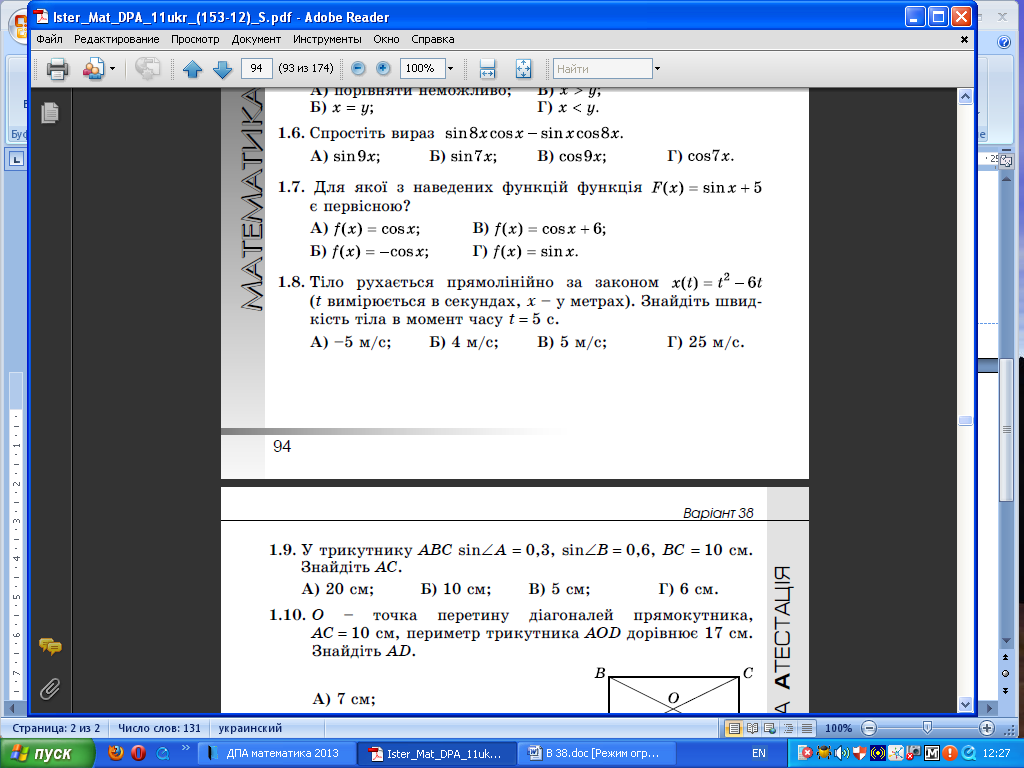
Task: Launch Opera from quick launch bar
Action: pos(138,753)
